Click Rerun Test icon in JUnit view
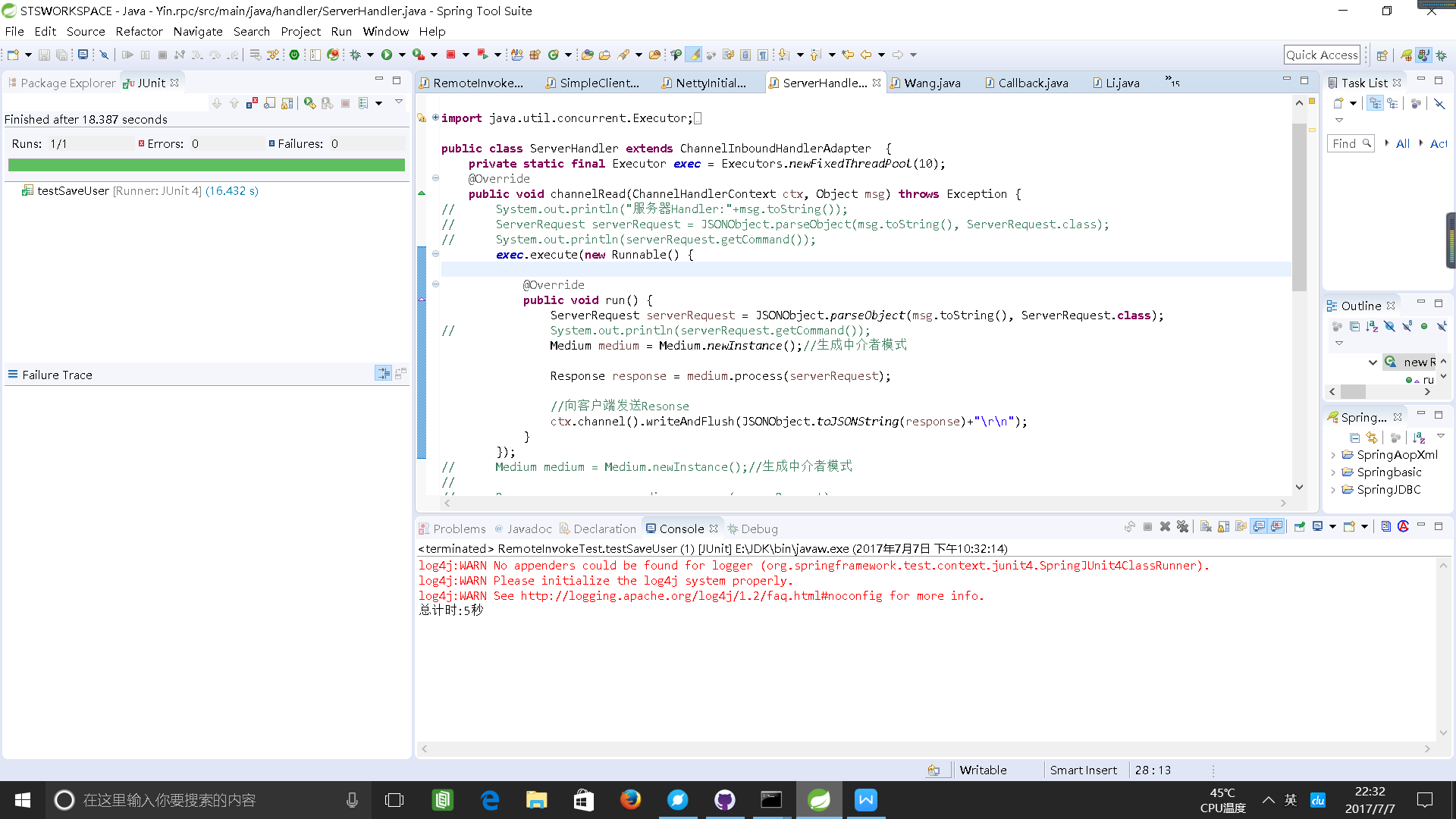 click(309, 103)
